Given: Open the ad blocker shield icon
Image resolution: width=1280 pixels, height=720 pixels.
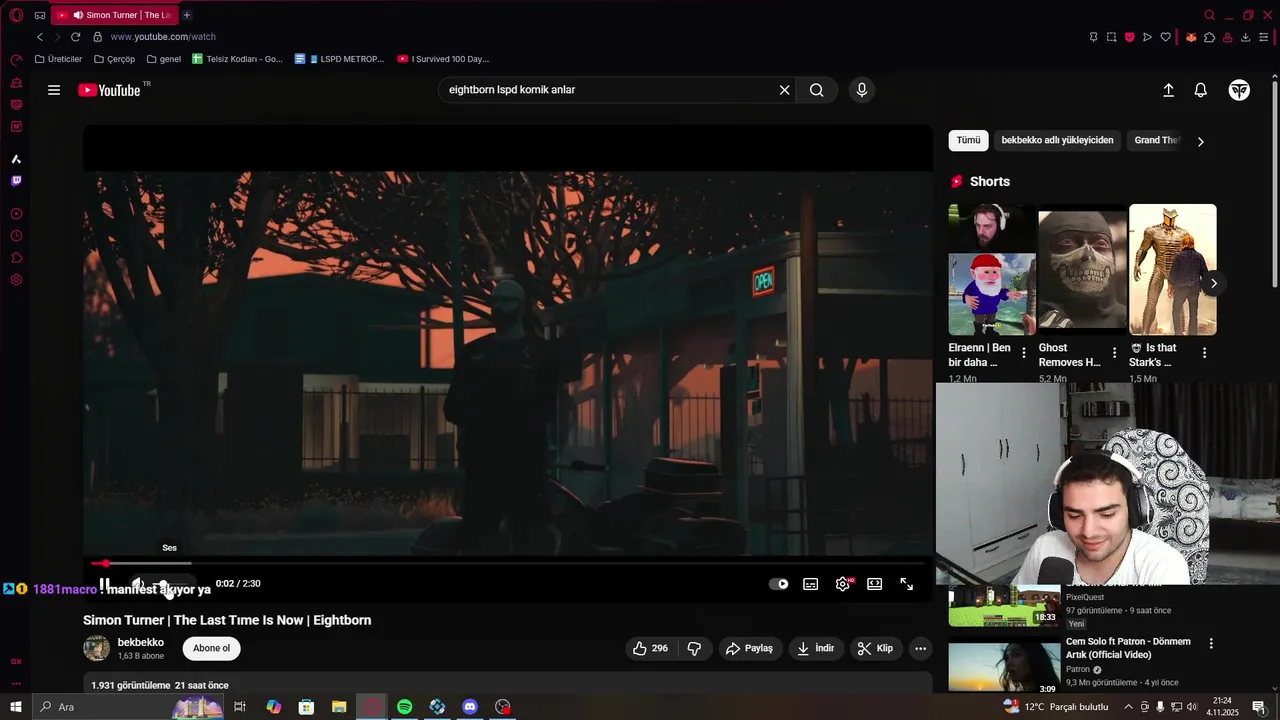Looking at the screenshot, I should pos(1130,37).
